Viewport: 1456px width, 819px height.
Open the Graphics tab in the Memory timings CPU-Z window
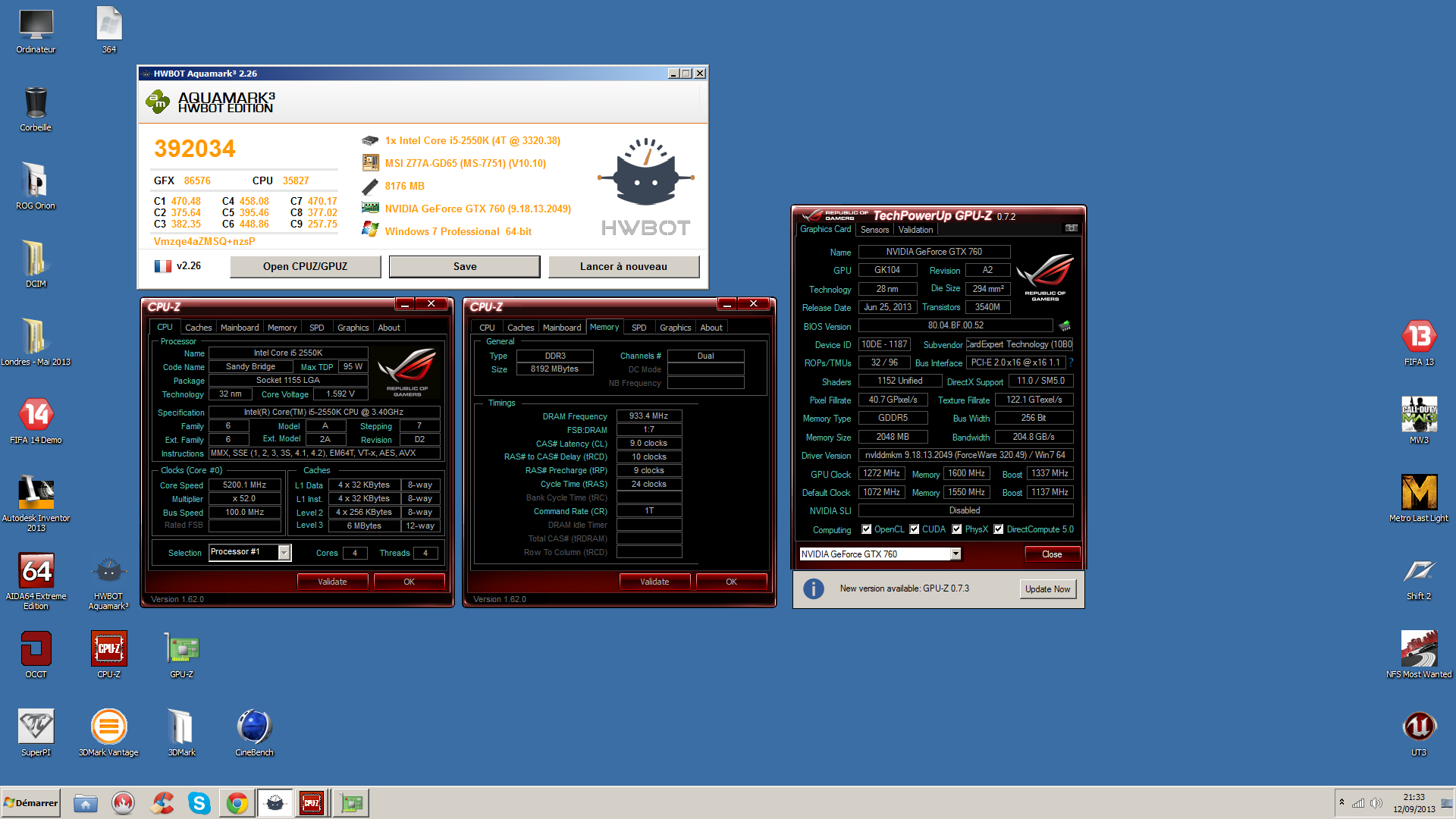pyautogui.click(x=675, y=328)
